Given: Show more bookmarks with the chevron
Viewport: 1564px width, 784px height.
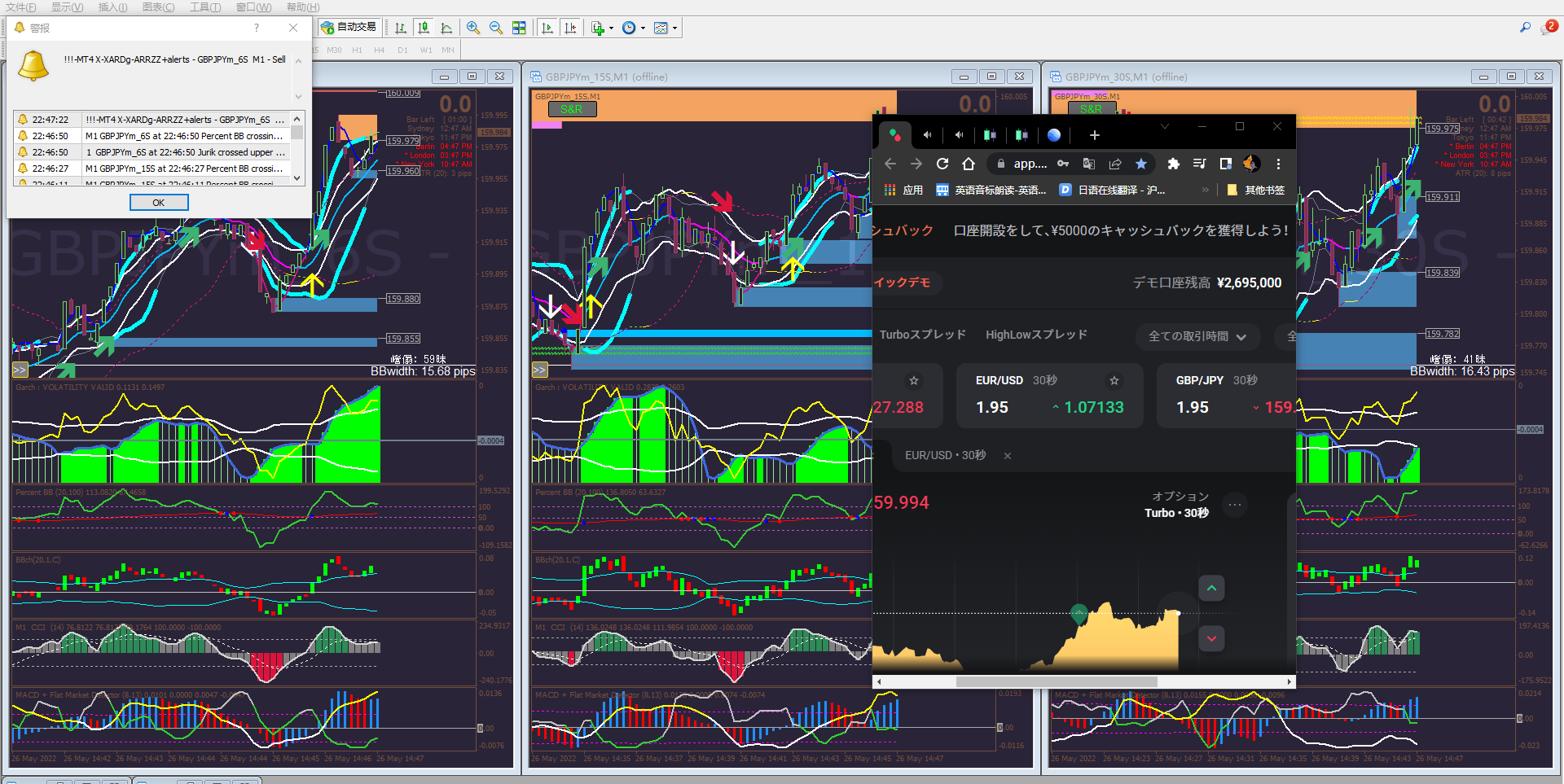Looking at the screenshot, I should pyautogui.click(x=1206, y=190).
